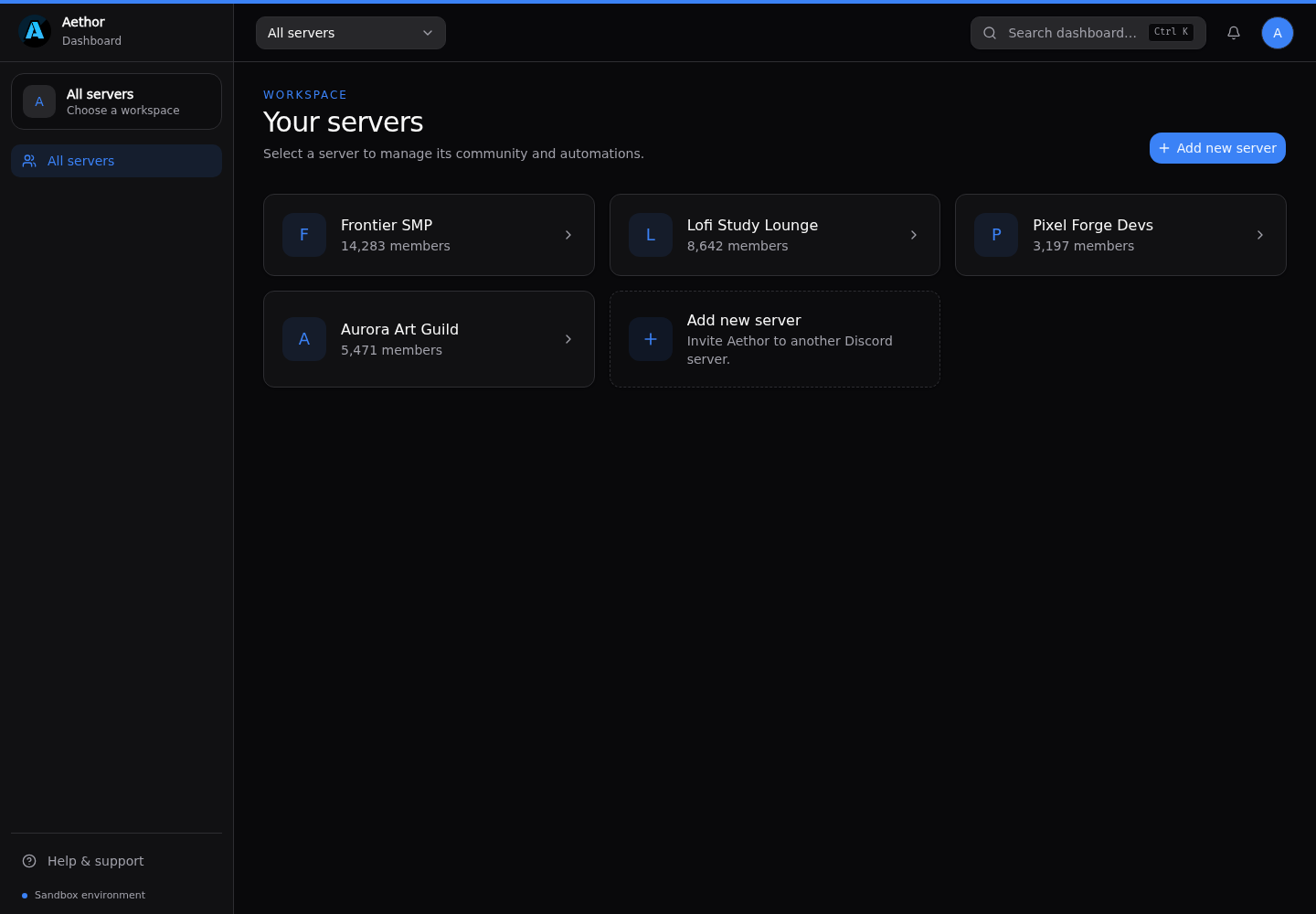Click the Aethor logo icon

[x=35, y=32]
